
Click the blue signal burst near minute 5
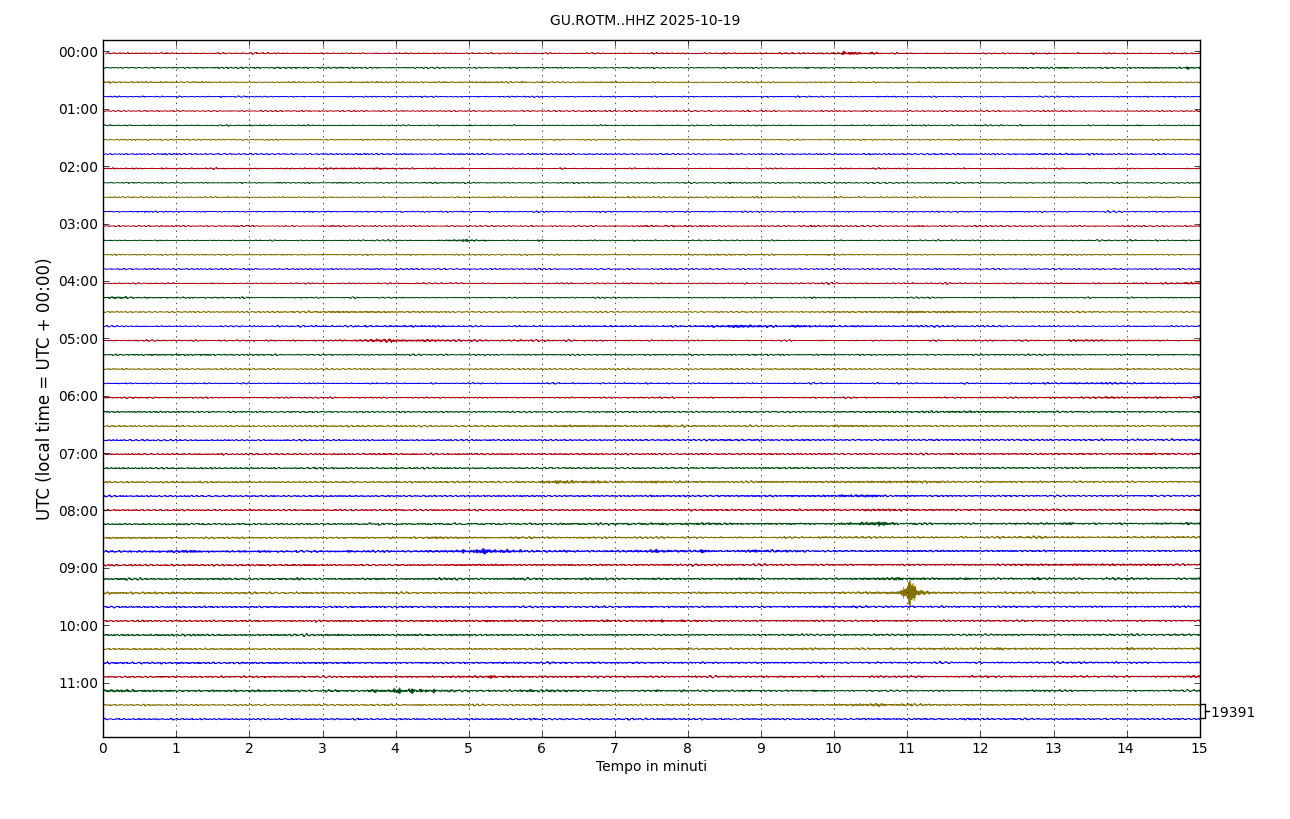[x=484, y=551]
